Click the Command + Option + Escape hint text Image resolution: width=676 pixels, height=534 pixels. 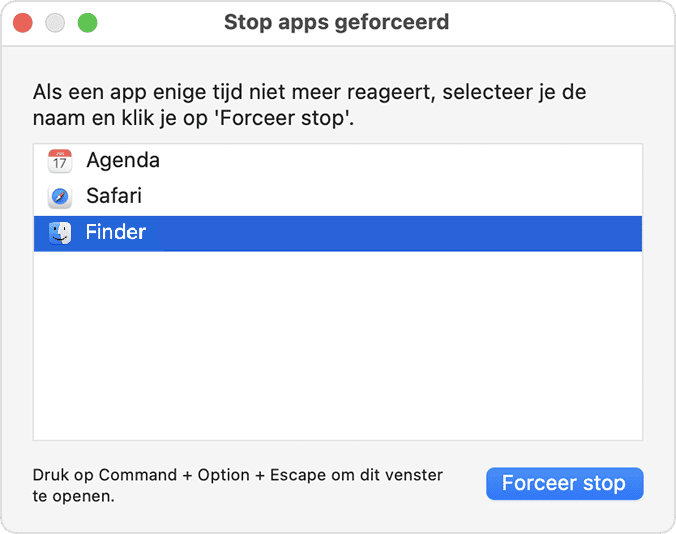(x=237, y=475)
